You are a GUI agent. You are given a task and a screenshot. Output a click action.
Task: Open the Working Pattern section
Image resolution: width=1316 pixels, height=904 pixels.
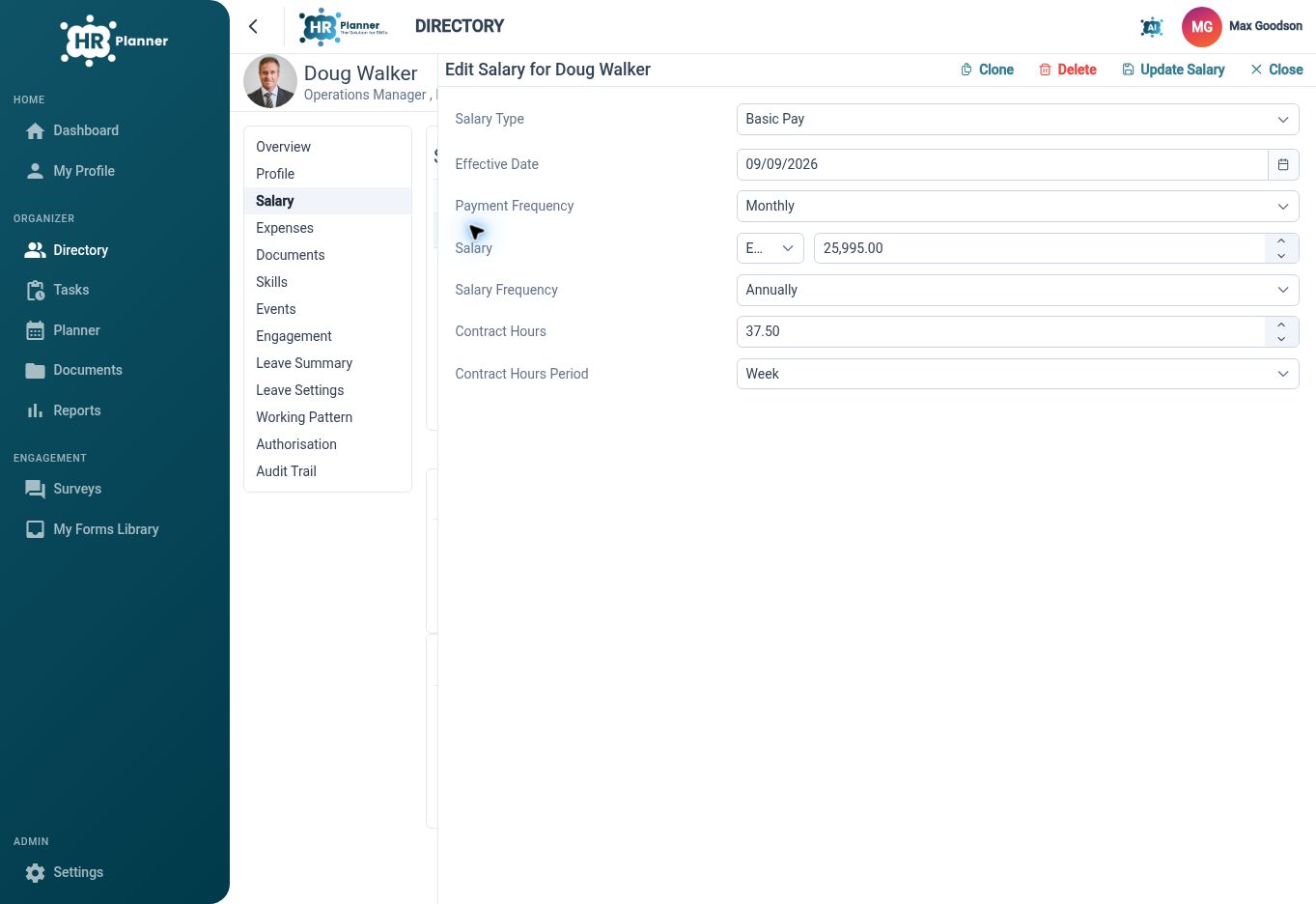[x=327, y=417]
